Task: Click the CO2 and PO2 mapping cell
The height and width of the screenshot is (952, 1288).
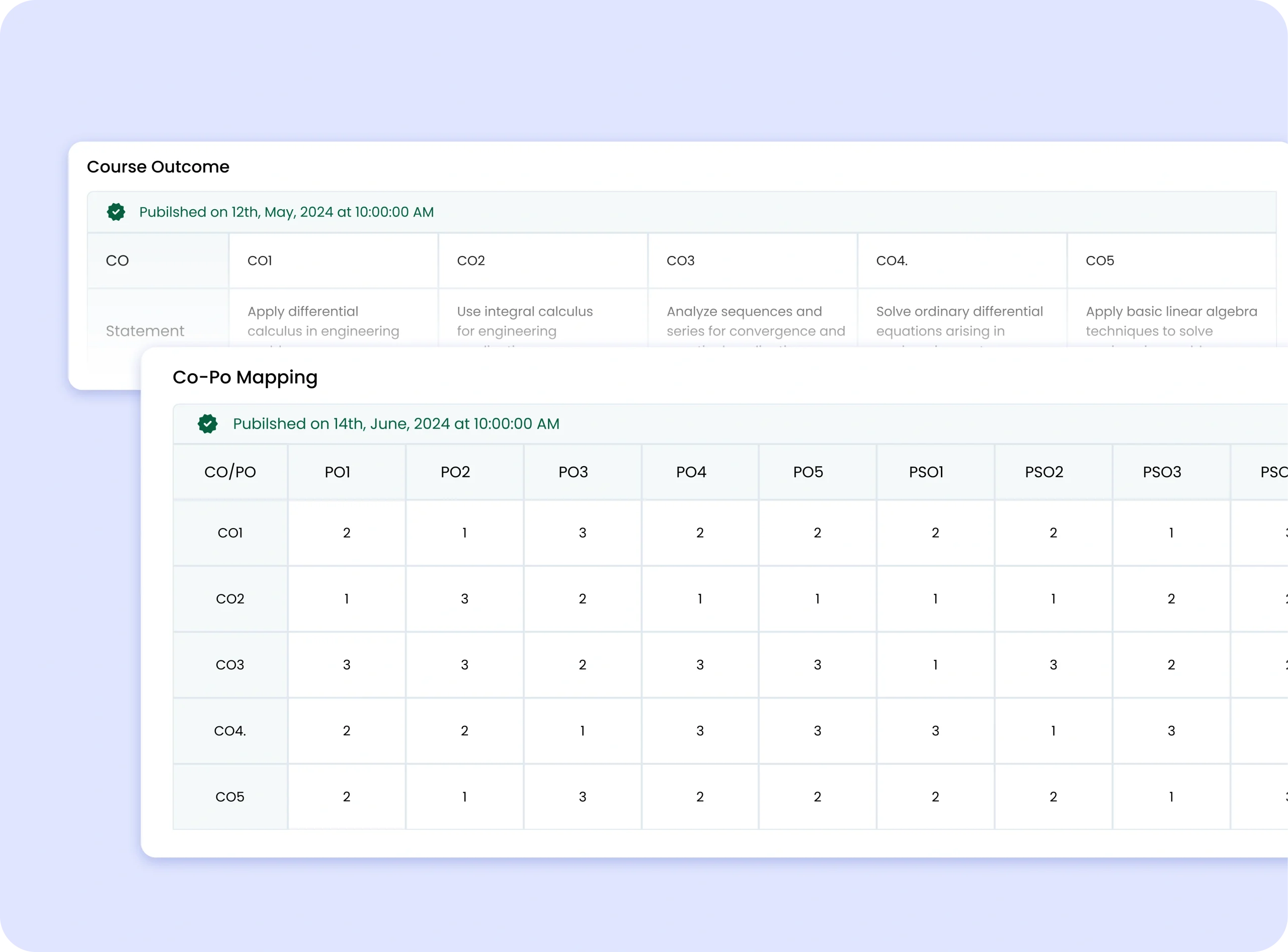Action: 464,599
